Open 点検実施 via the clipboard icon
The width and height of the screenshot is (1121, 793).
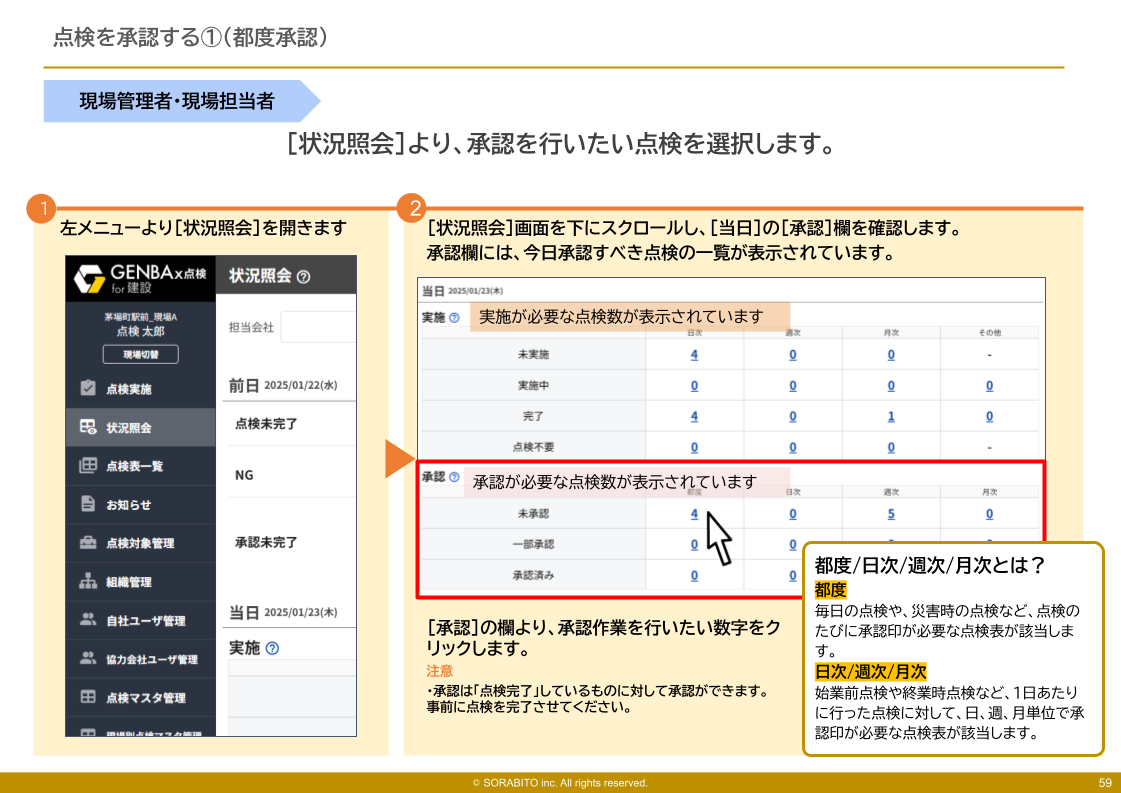(88, 390)
